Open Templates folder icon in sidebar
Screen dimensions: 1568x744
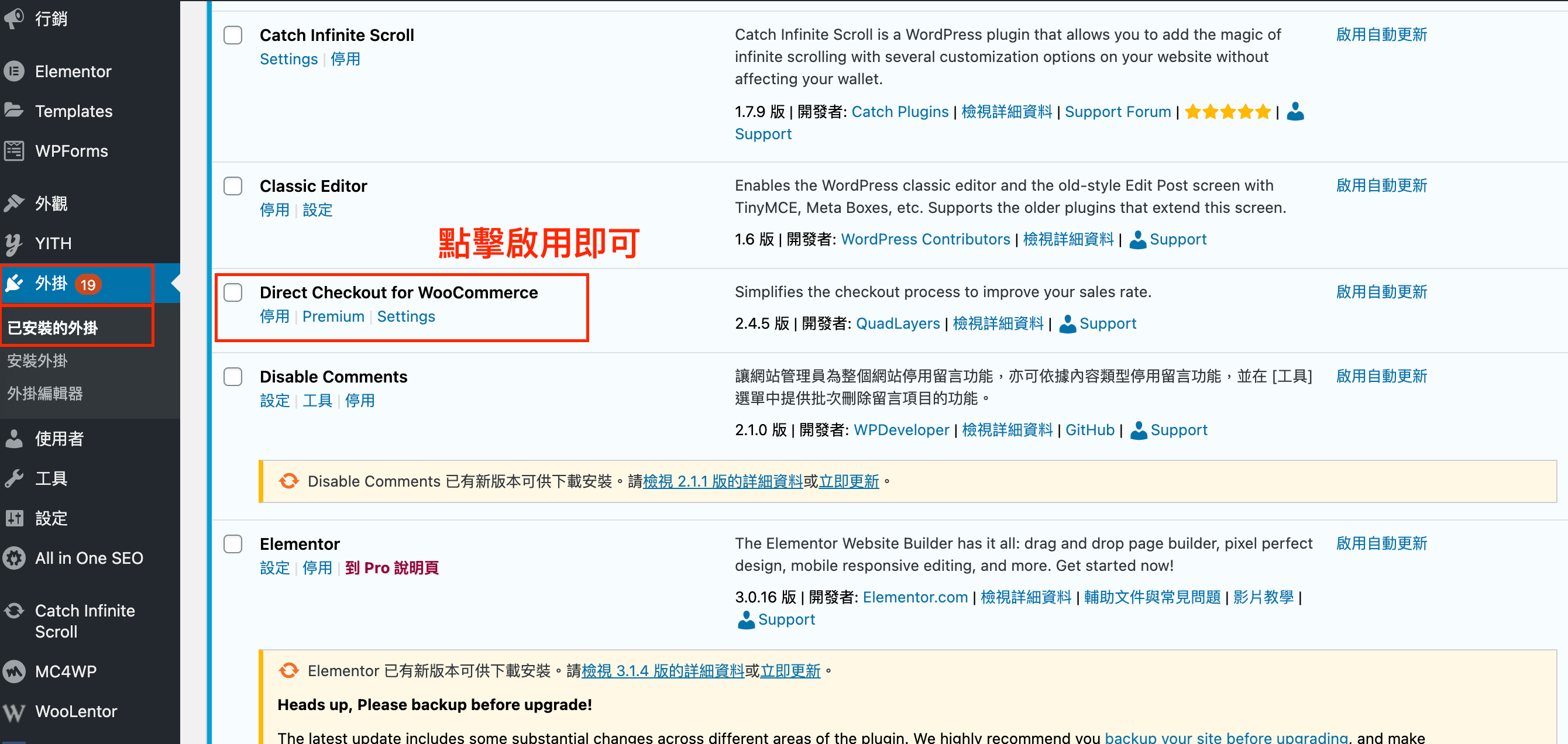(14, 111)
